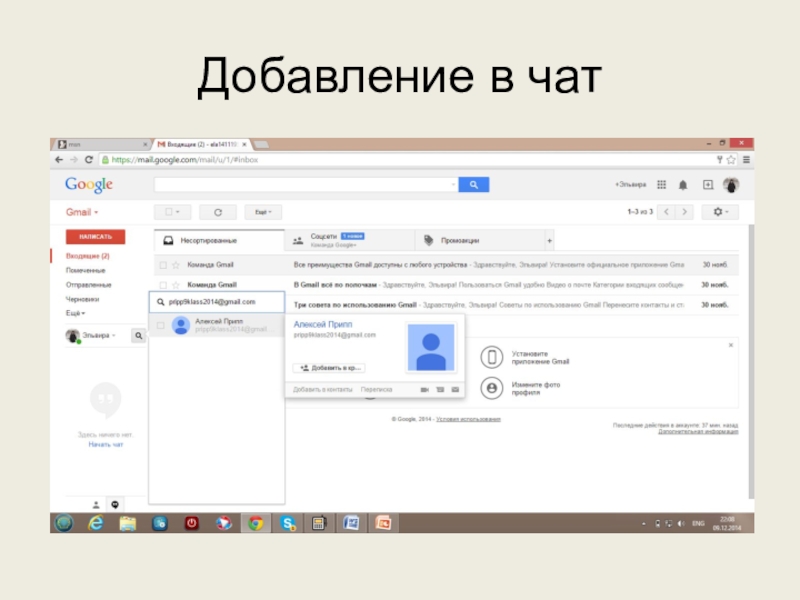The image size is (800, 600).
Task: Open the Условия использования footer link
Action: coord(468,419)
